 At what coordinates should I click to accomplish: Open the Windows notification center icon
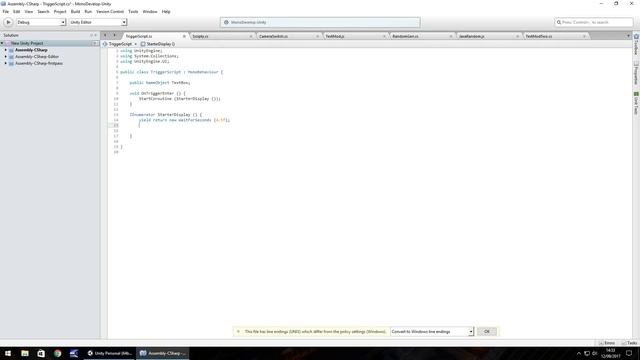629,353
